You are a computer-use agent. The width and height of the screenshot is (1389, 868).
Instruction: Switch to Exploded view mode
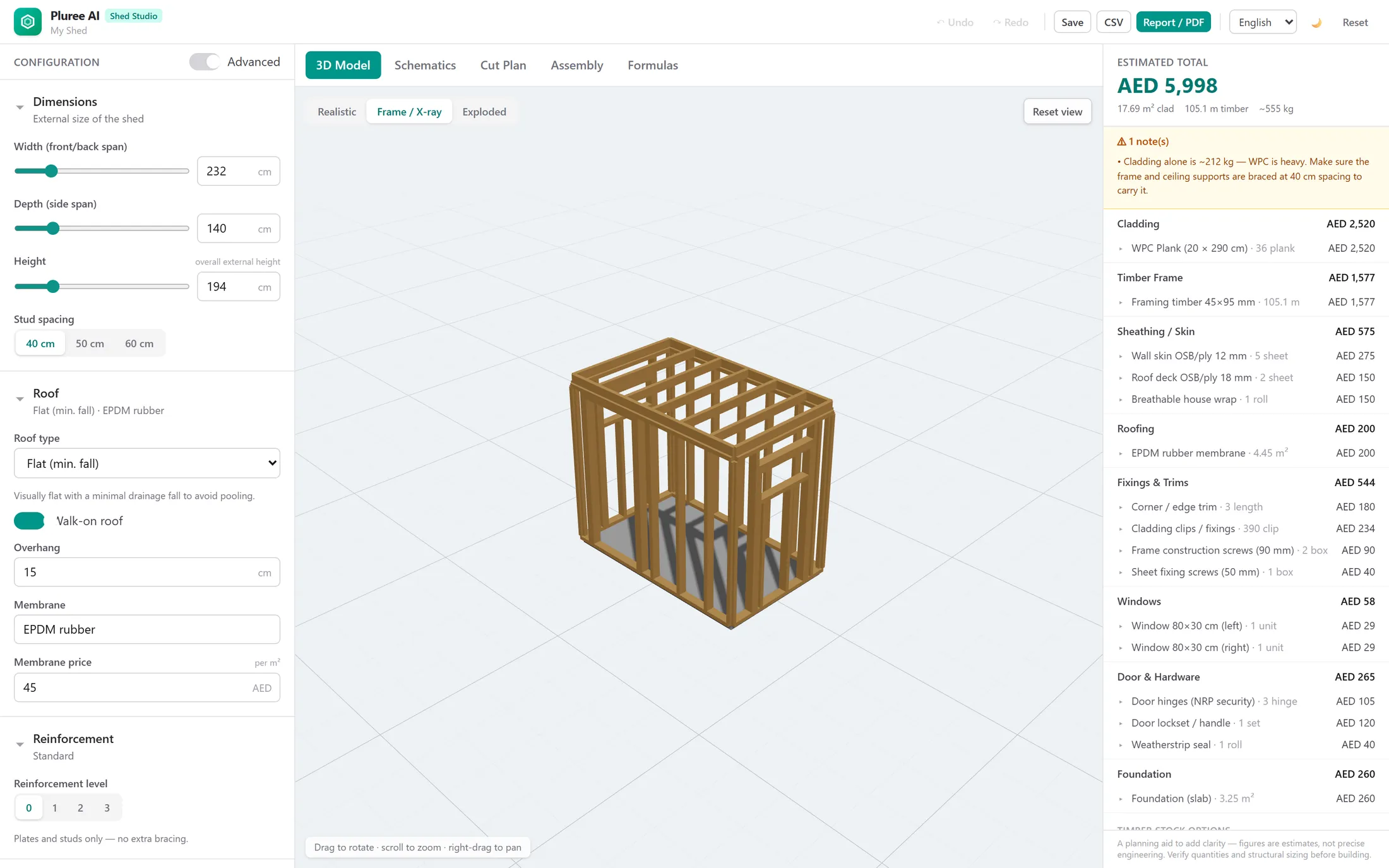(484, 112)
